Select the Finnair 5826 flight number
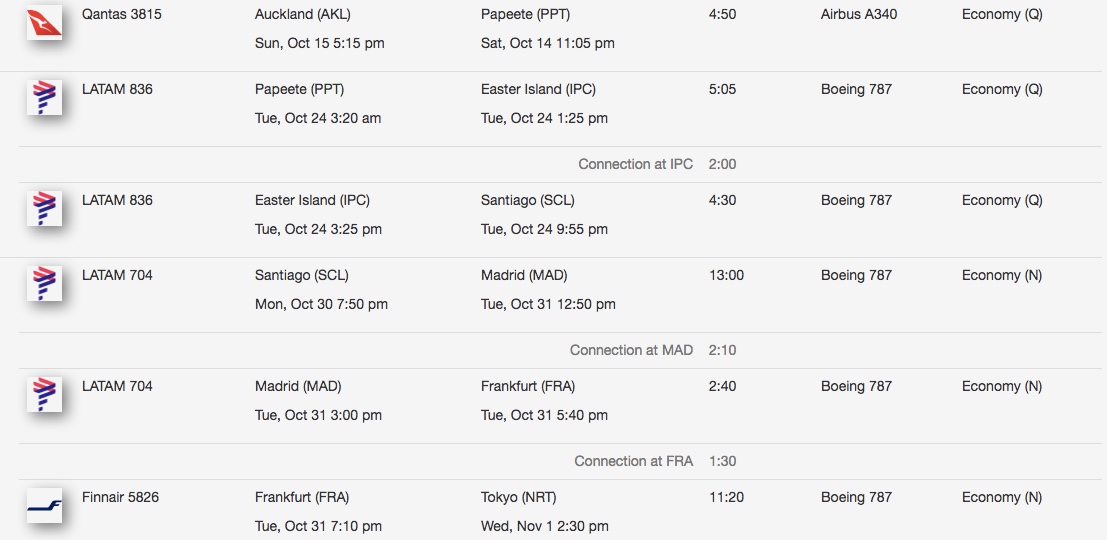The image size is (1107, 540). click(x=120, y=498)
